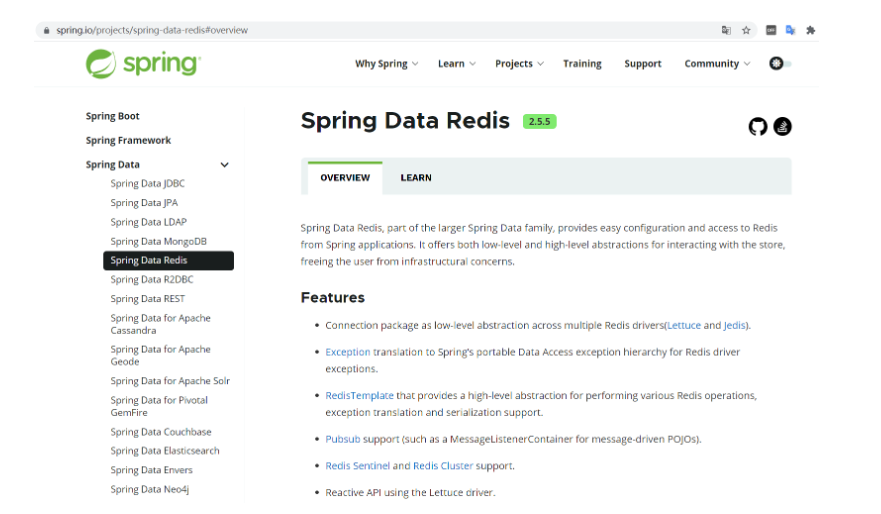Expand the Learn menu in the top navigation
Viewport: 881px width, 514px height.
click(x=457, y=63)
